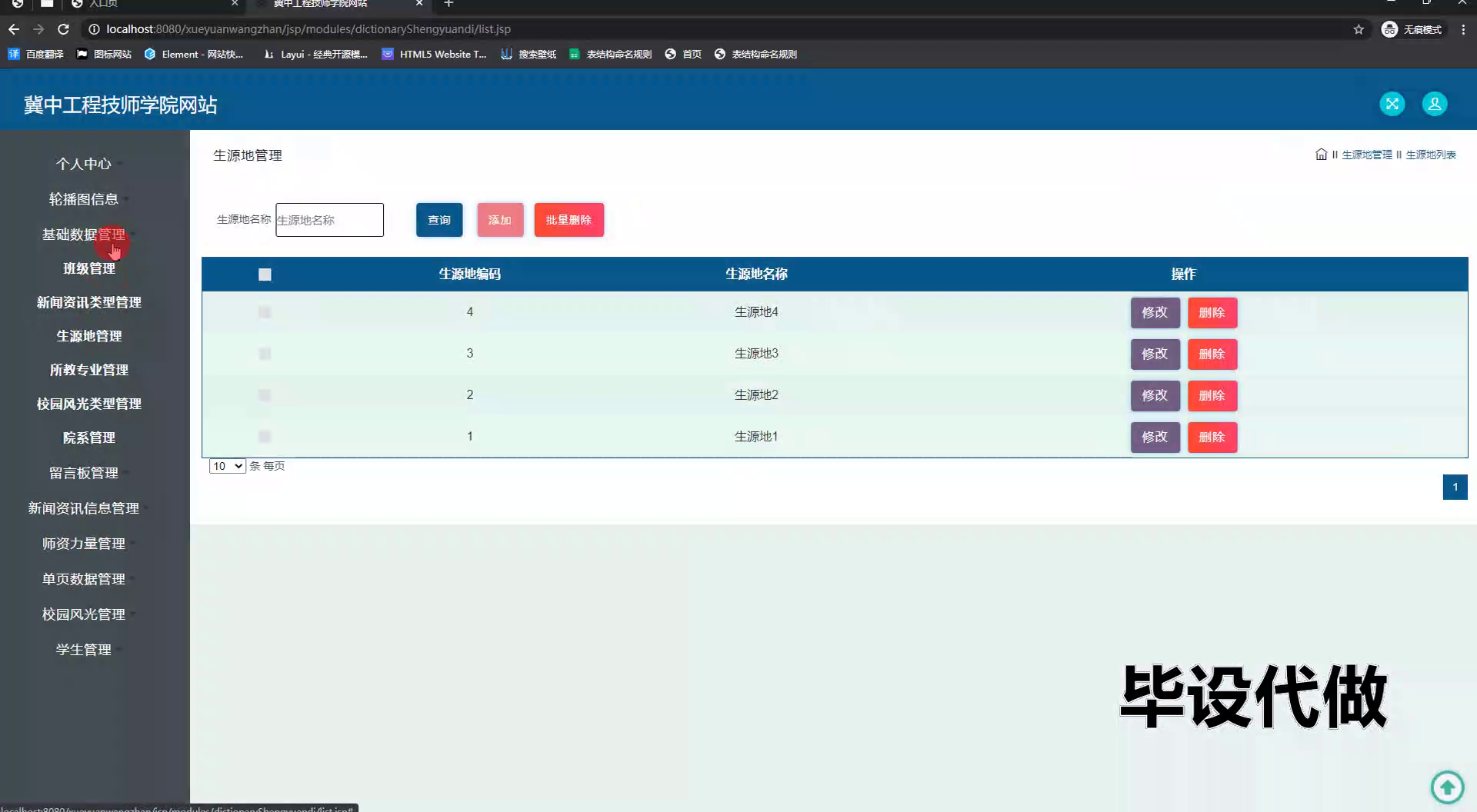Screen dimensions: 1477x812
Task: Open the 10 per page dropdown
Action: (227, 466)
